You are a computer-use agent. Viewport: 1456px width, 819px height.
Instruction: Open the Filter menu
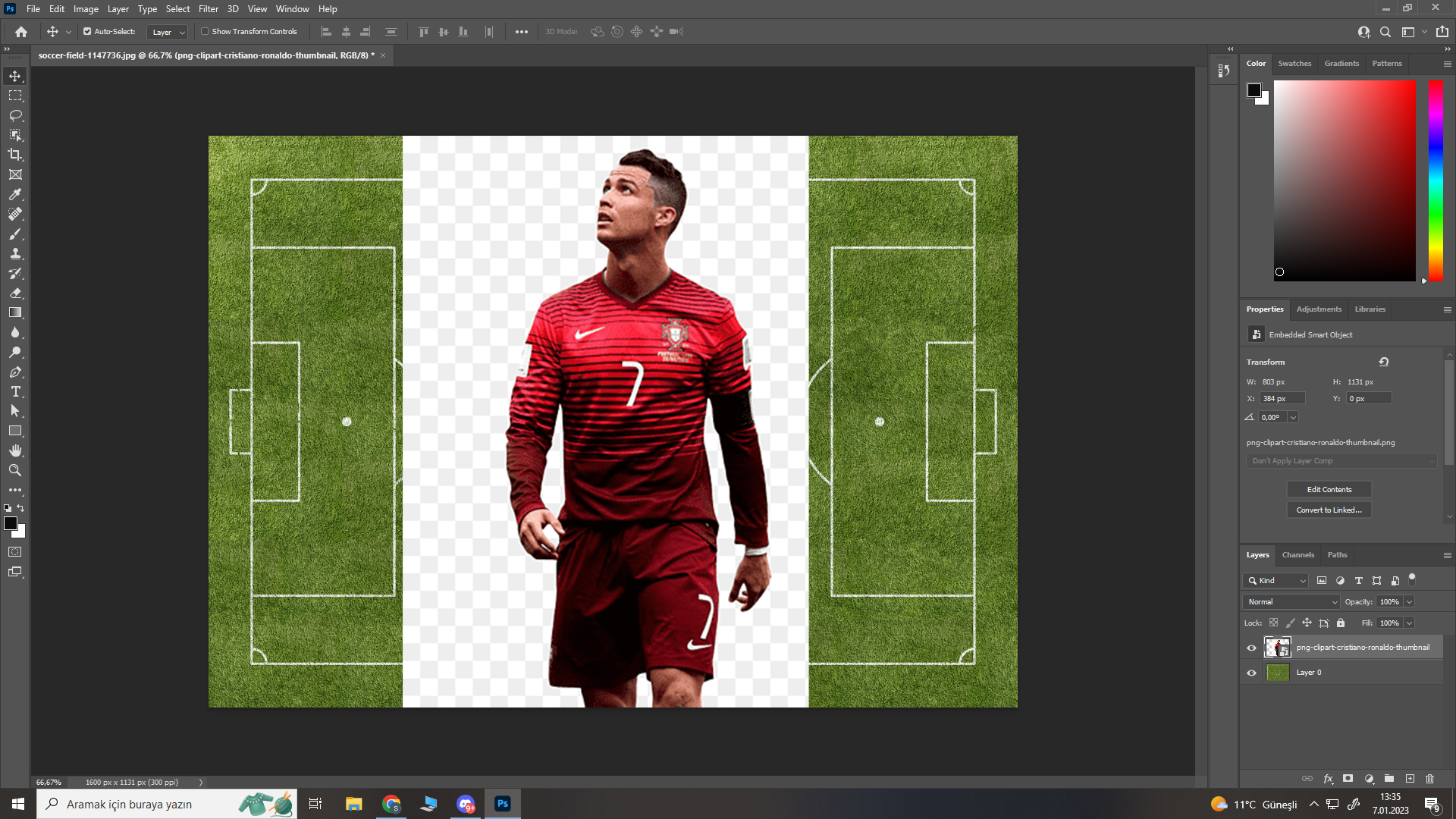209,9
